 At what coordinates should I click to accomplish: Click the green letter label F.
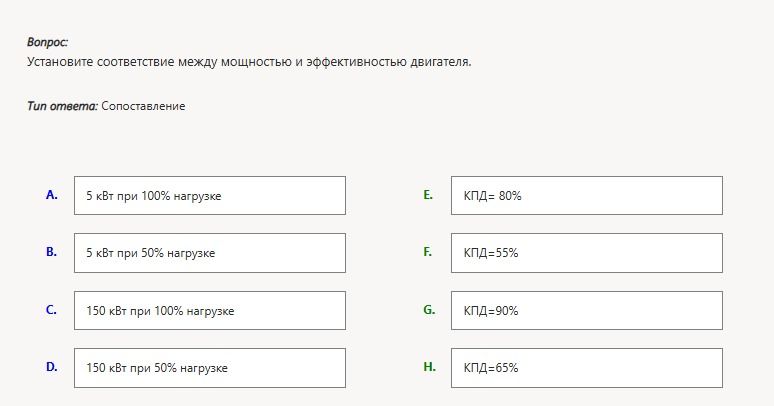click(427, 252)
